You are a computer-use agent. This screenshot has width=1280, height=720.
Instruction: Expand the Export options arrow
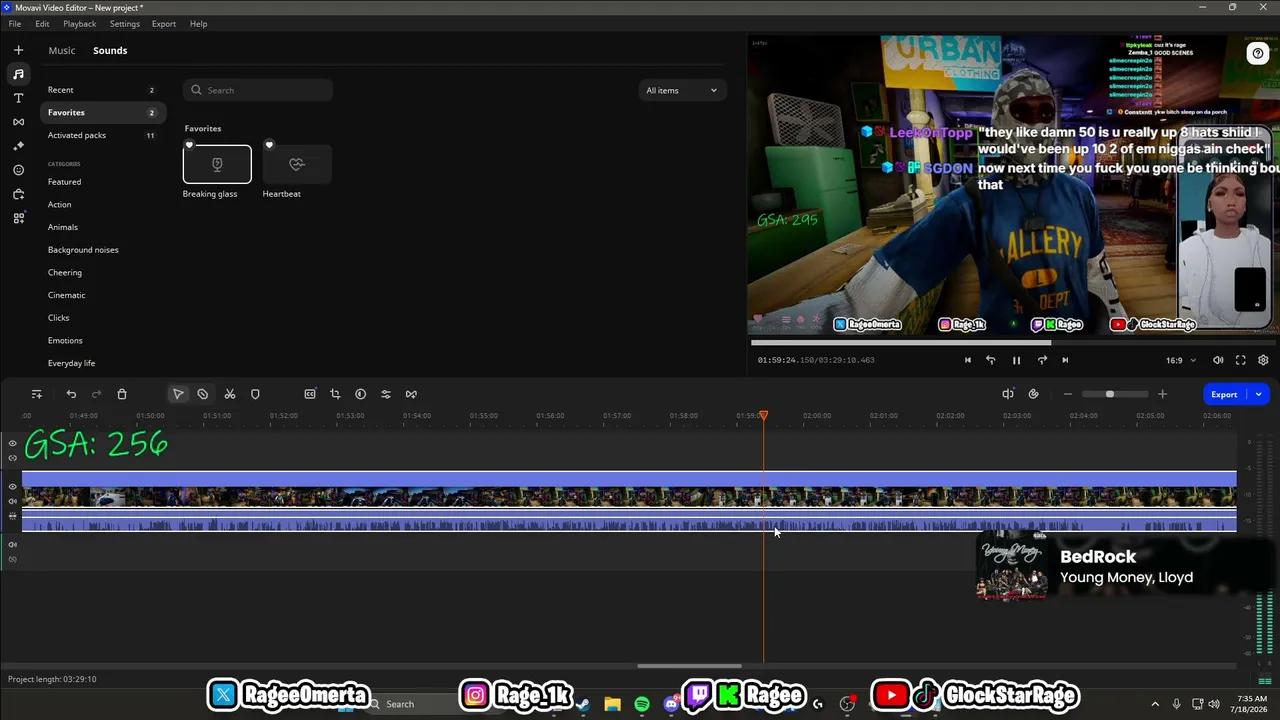click(1258, 394)
